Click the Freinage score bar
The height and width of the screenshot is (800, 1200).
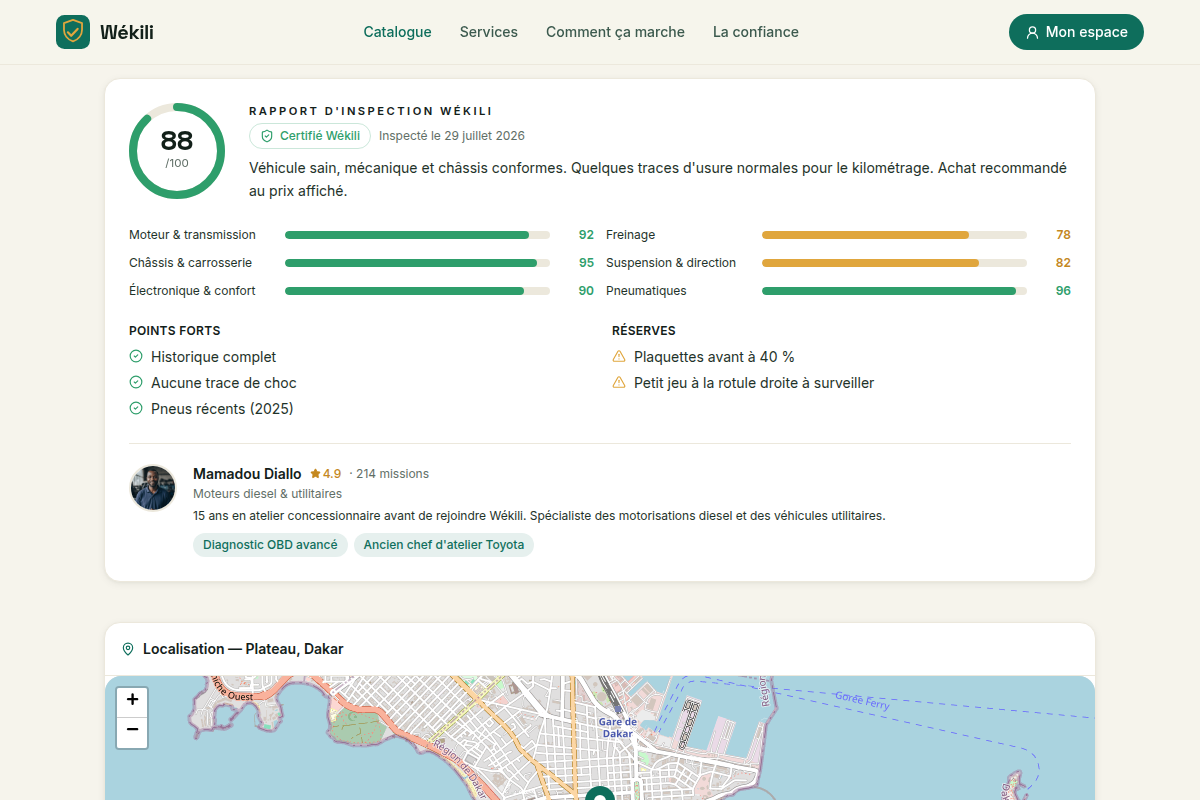point(894,235)
